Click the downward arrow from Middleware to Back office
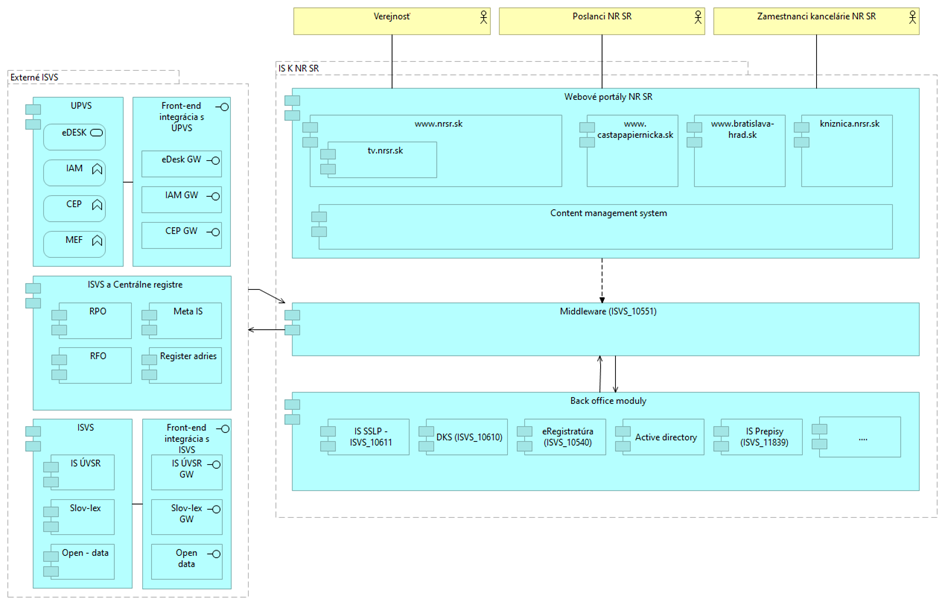 click(x=615, y=374)
